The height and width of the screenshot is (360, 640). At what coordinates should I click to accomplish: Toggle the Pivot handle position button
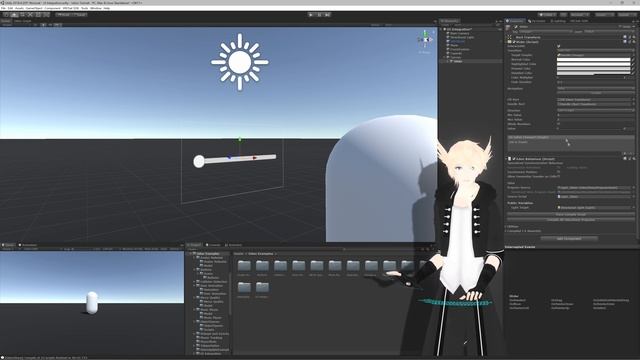pyautogui.click(x=64, y=15)
